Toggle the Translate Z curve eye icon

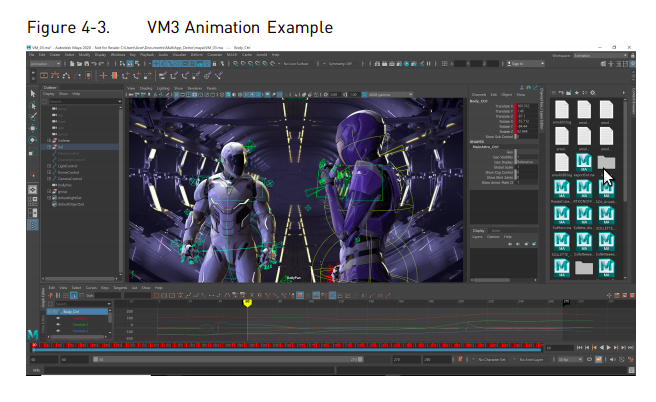[x=58, y=331]
